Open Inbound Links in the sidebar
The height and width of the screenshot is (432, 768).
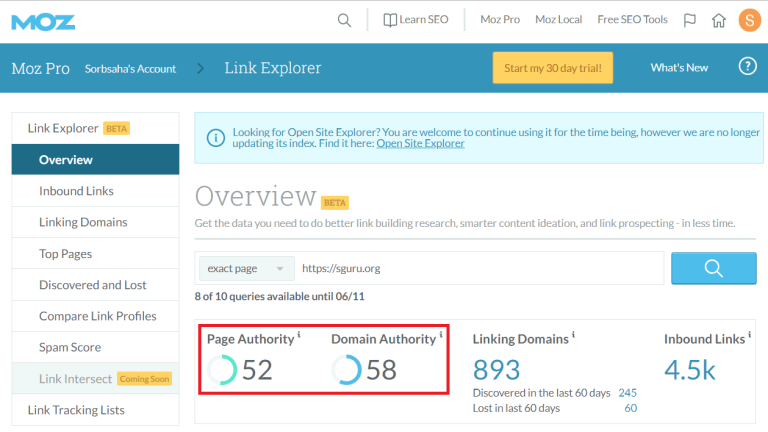96,191
